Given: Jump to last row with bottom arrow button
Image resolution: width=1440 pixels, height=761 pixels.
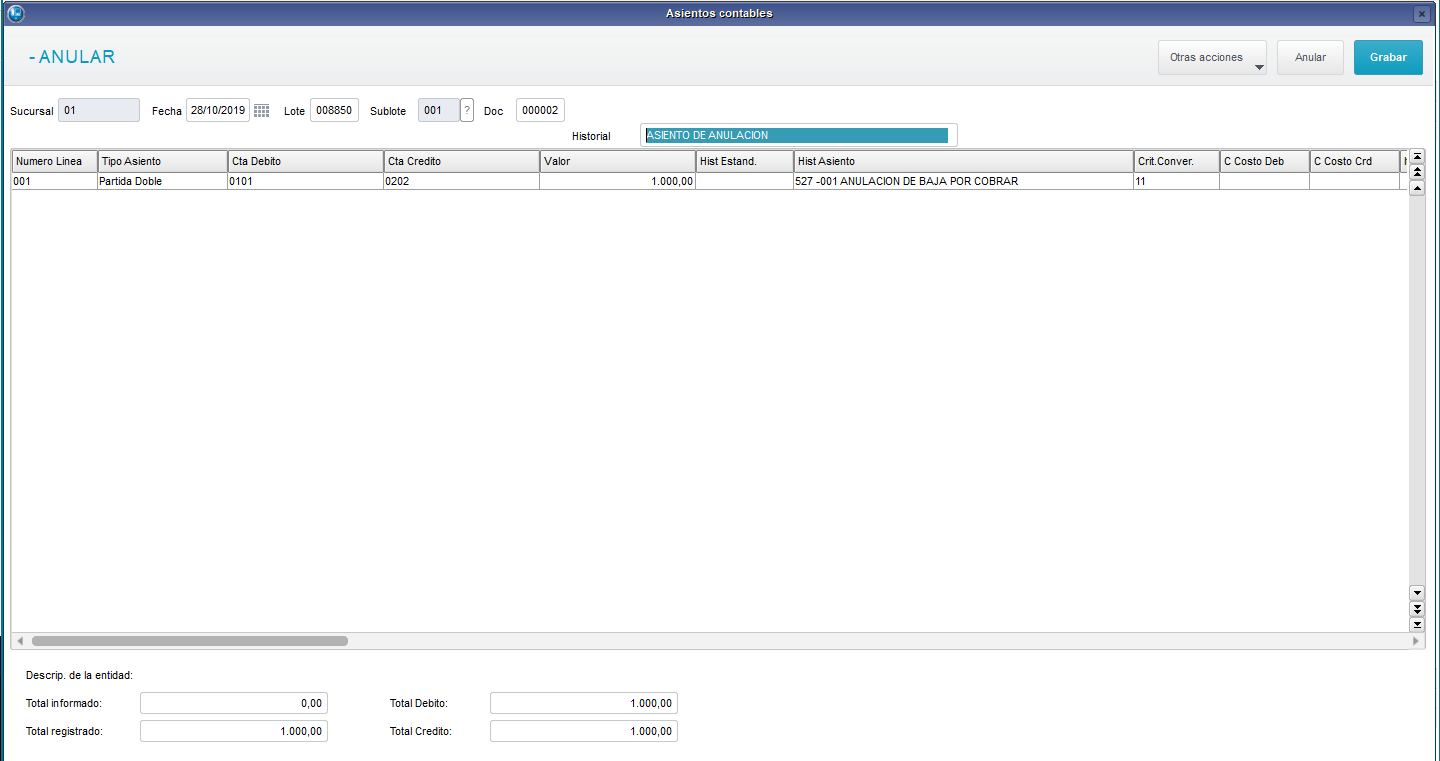Looking at the screenshot, I should [x=1417, y=624].
